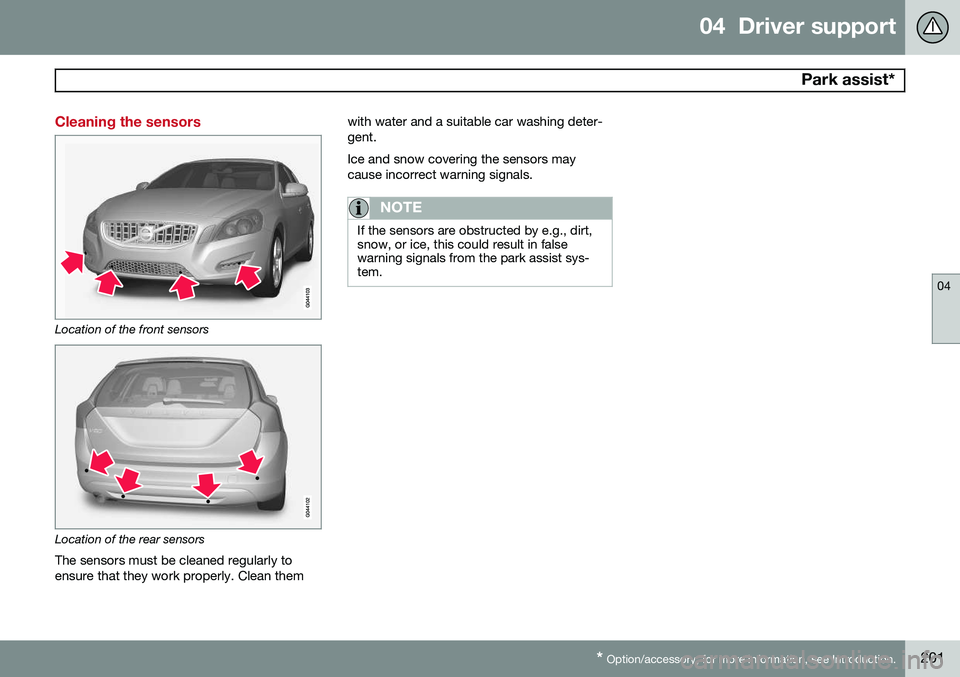
Task: Click the 'Location of the front sensors' caption
Action: pyautogui.click(x=132, y=329)
